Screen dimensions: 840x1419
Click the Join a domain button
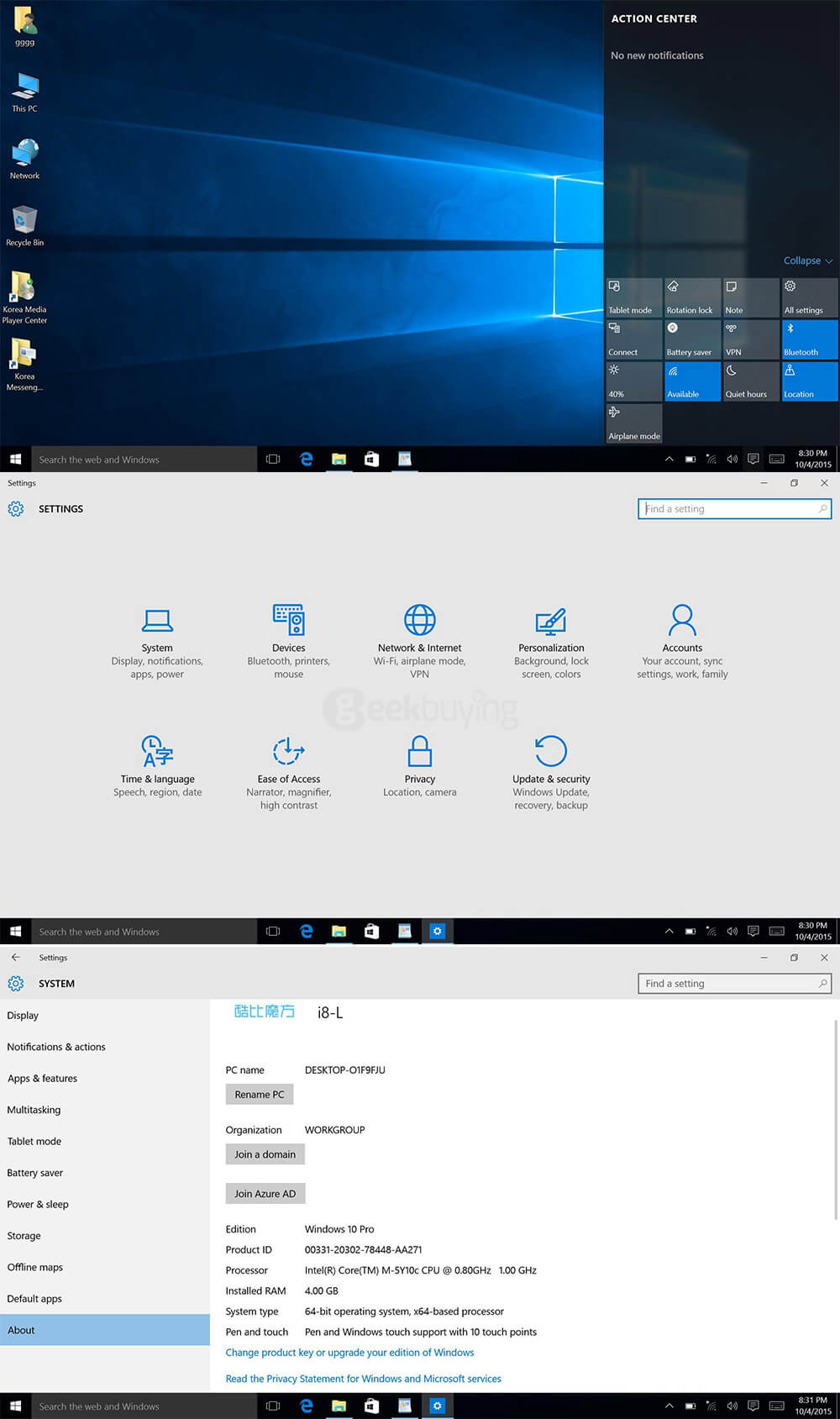coord(265,1154)
